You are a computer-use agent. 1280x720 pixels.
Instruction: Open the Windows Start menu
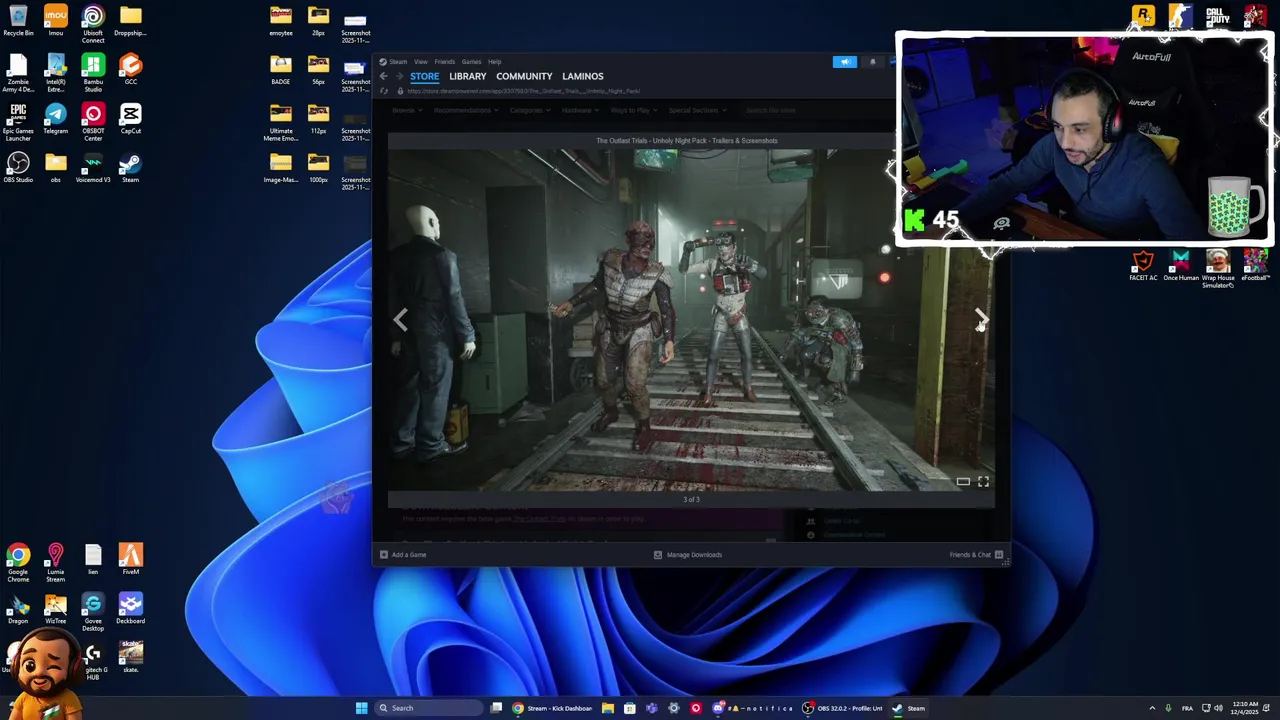tap(361, 708)
